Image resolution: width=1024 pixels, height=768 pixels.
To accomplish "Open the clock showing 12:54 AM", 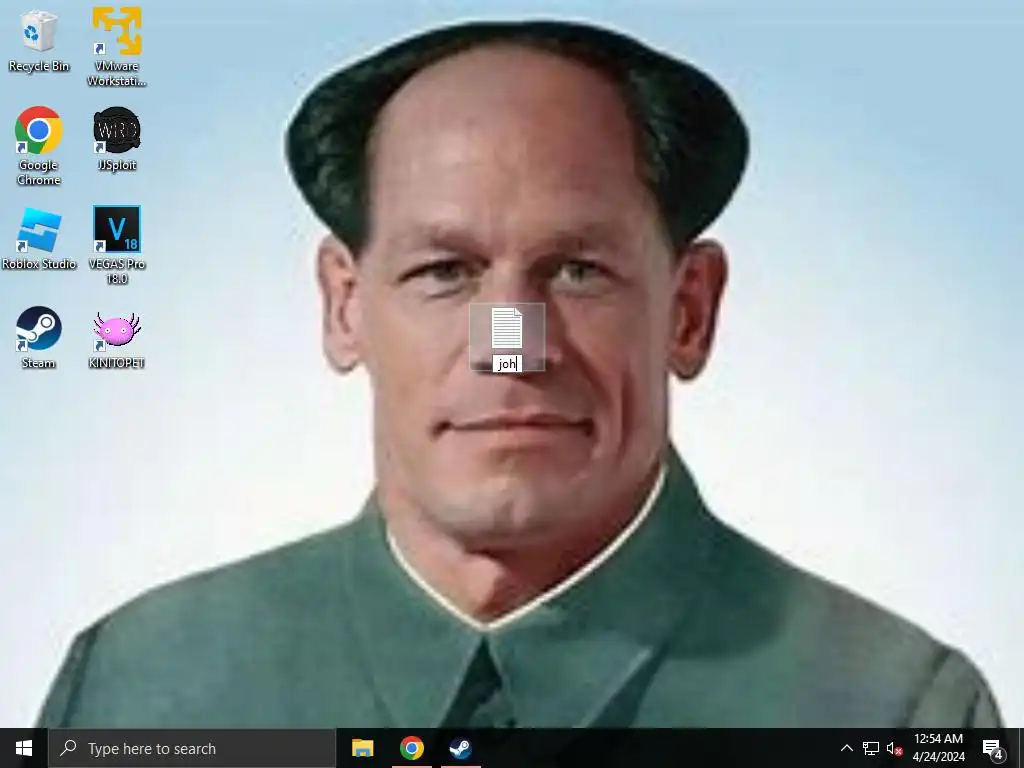I will tap(938, 748).
